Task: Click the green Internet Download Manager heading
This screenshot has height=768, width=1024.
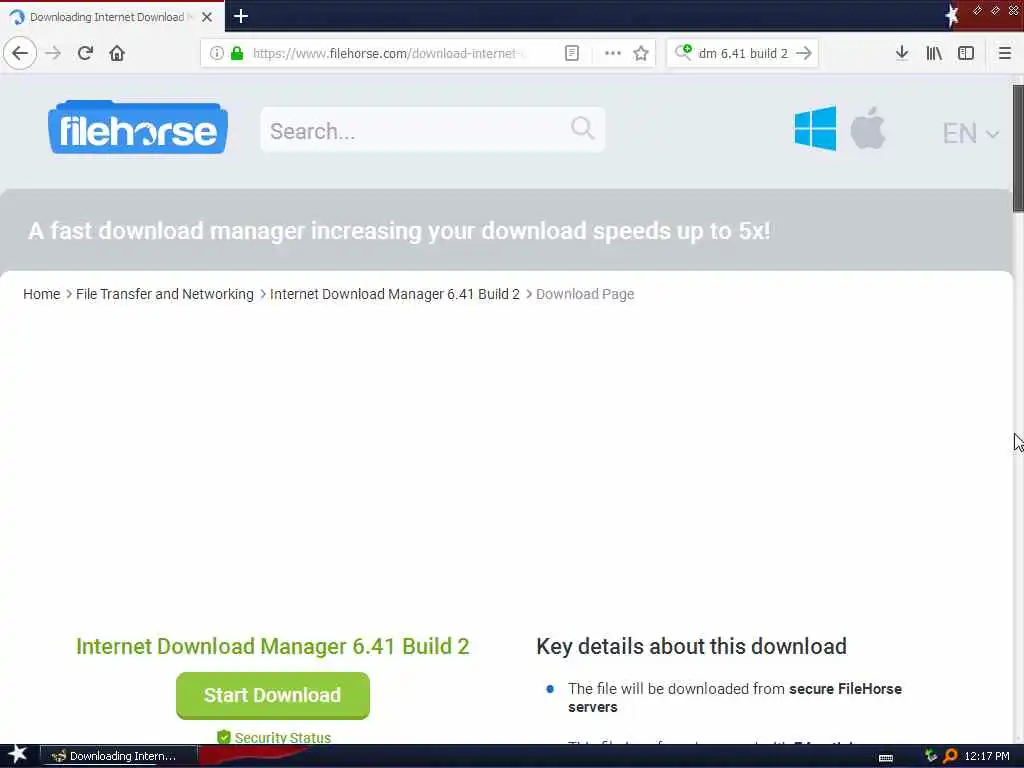Action: click(x=272, y=646)
